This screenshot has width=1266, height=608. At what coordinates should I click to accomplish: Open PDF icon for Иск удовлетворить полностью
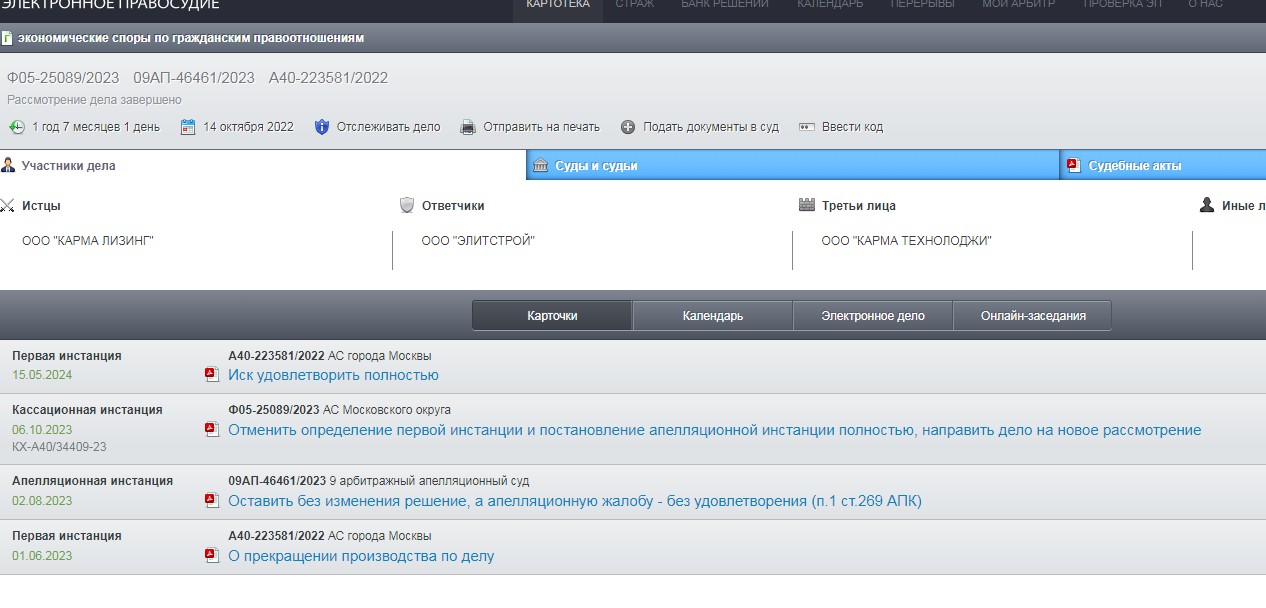pos(211,375)
